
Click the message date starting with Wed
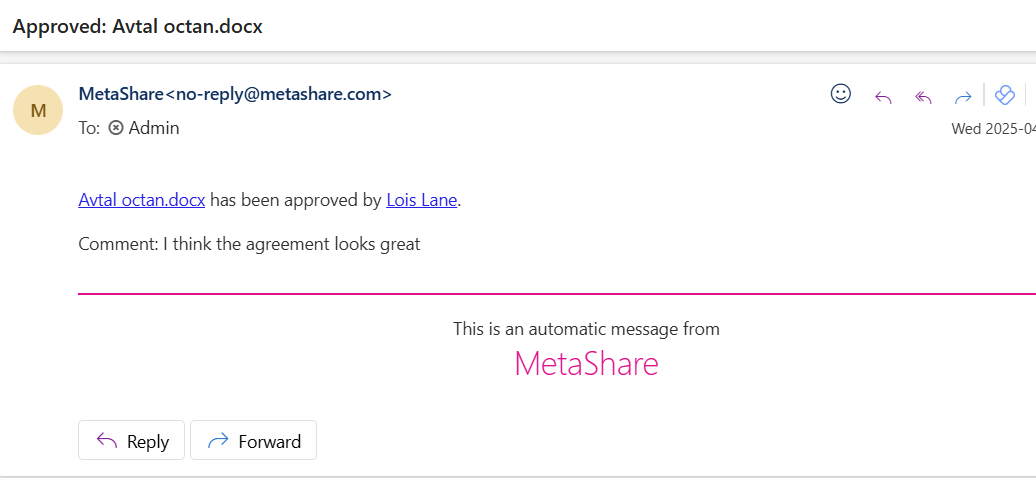993,128
